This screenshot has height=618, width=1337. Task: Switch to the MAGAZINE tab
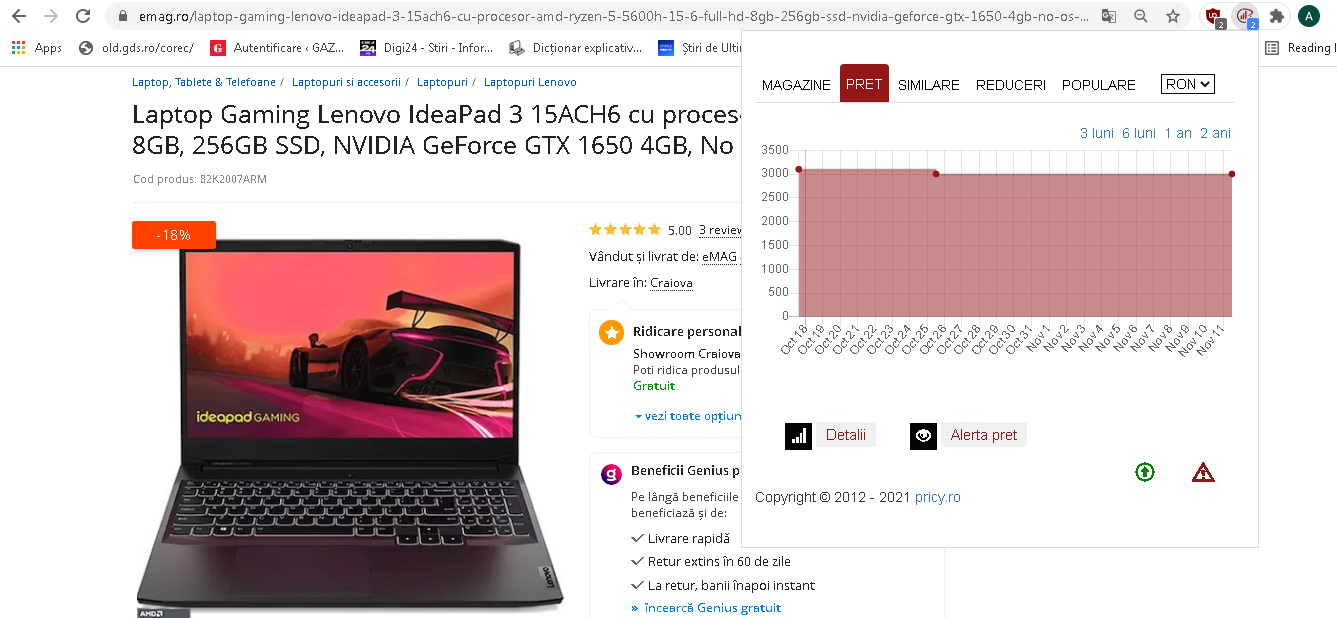click(x=796, y=85)
